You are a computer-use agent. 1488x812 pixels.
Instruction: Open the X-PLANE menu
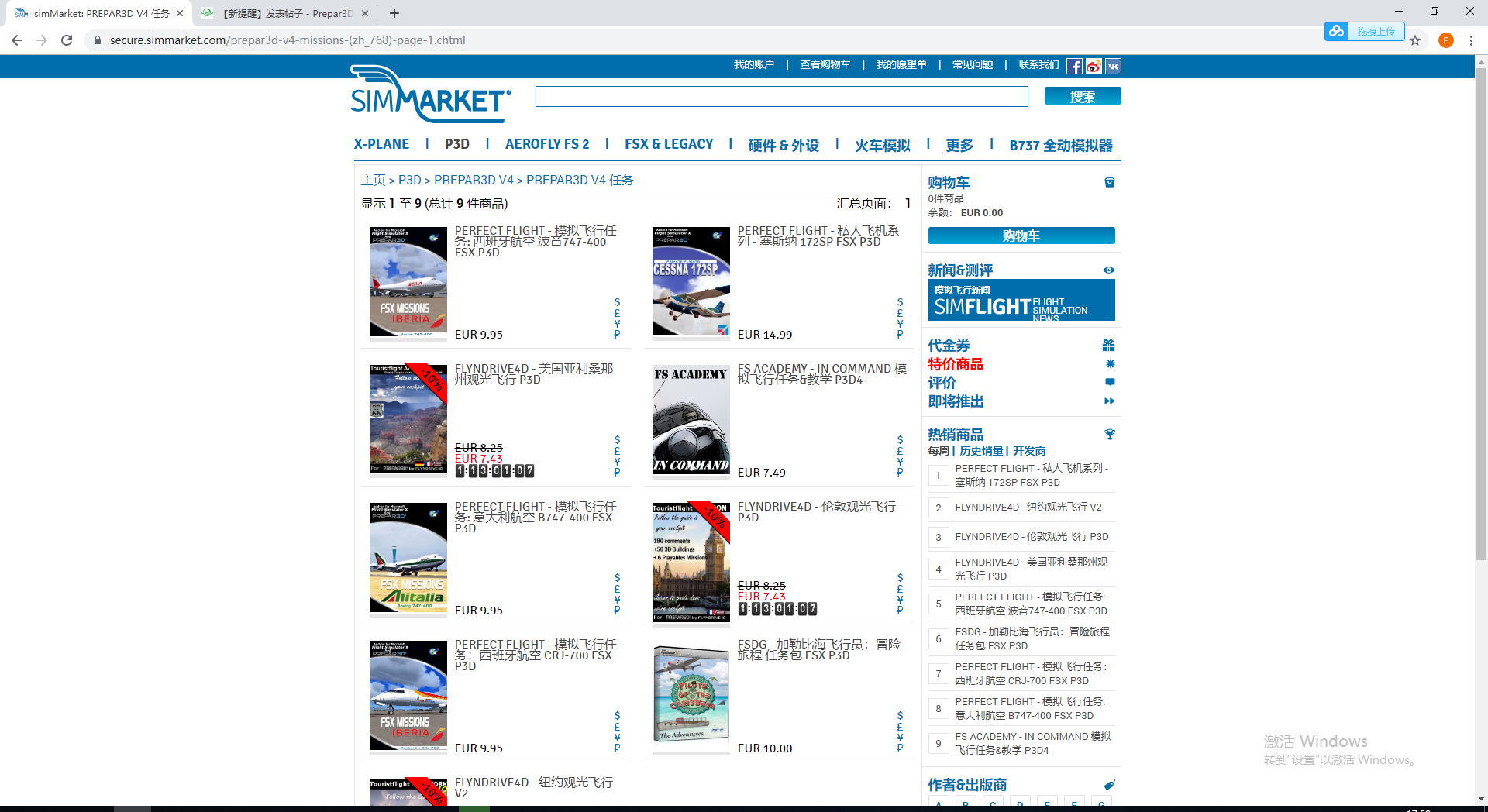(381, 144)
